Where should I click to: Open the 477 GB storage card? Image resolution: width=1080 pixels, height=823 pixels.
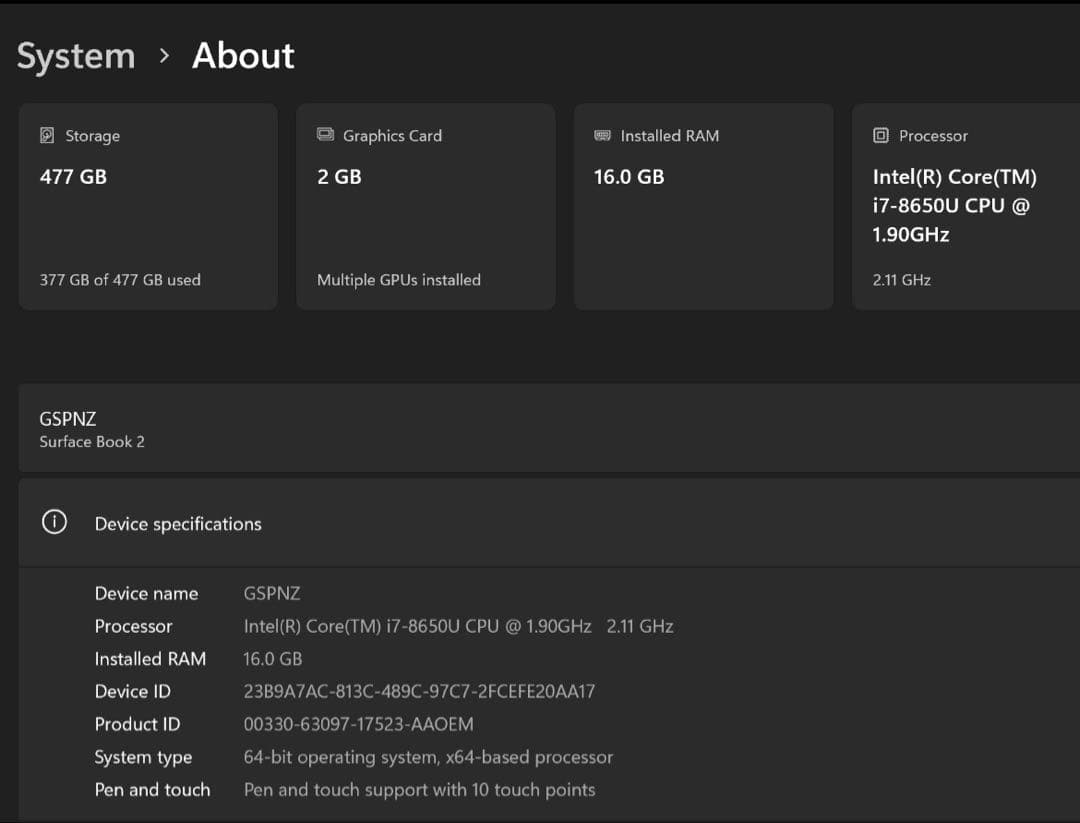(x=148, y=207)
